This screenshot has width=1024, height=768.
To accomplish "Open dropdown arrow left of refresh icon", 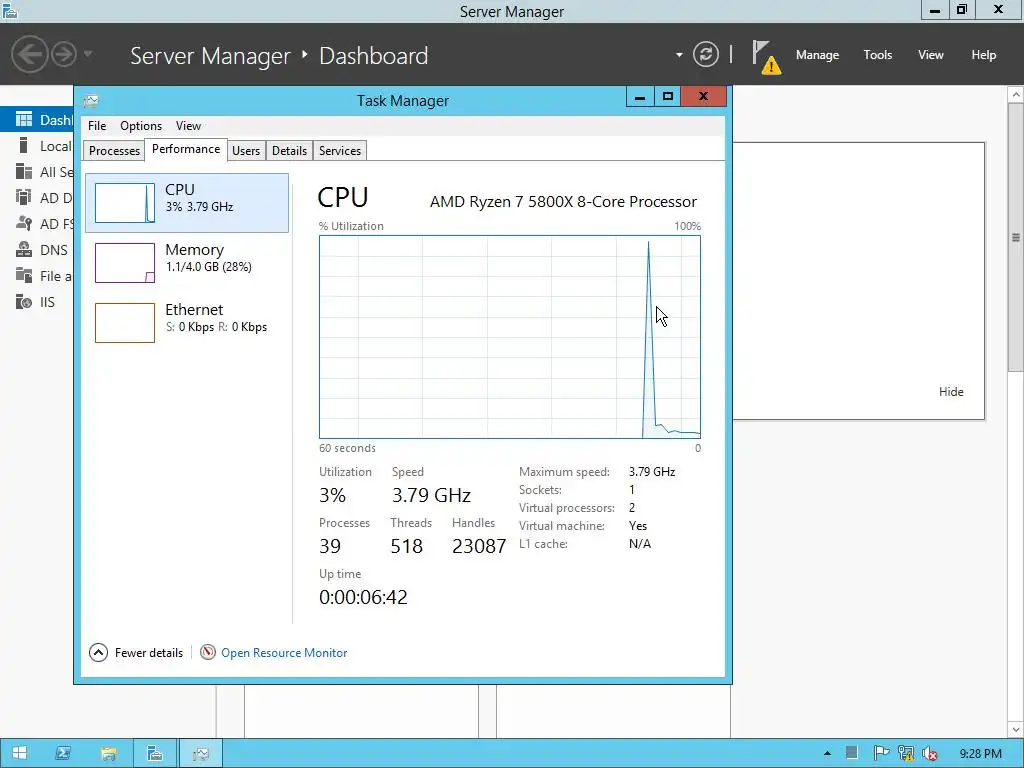I will 679,55.
